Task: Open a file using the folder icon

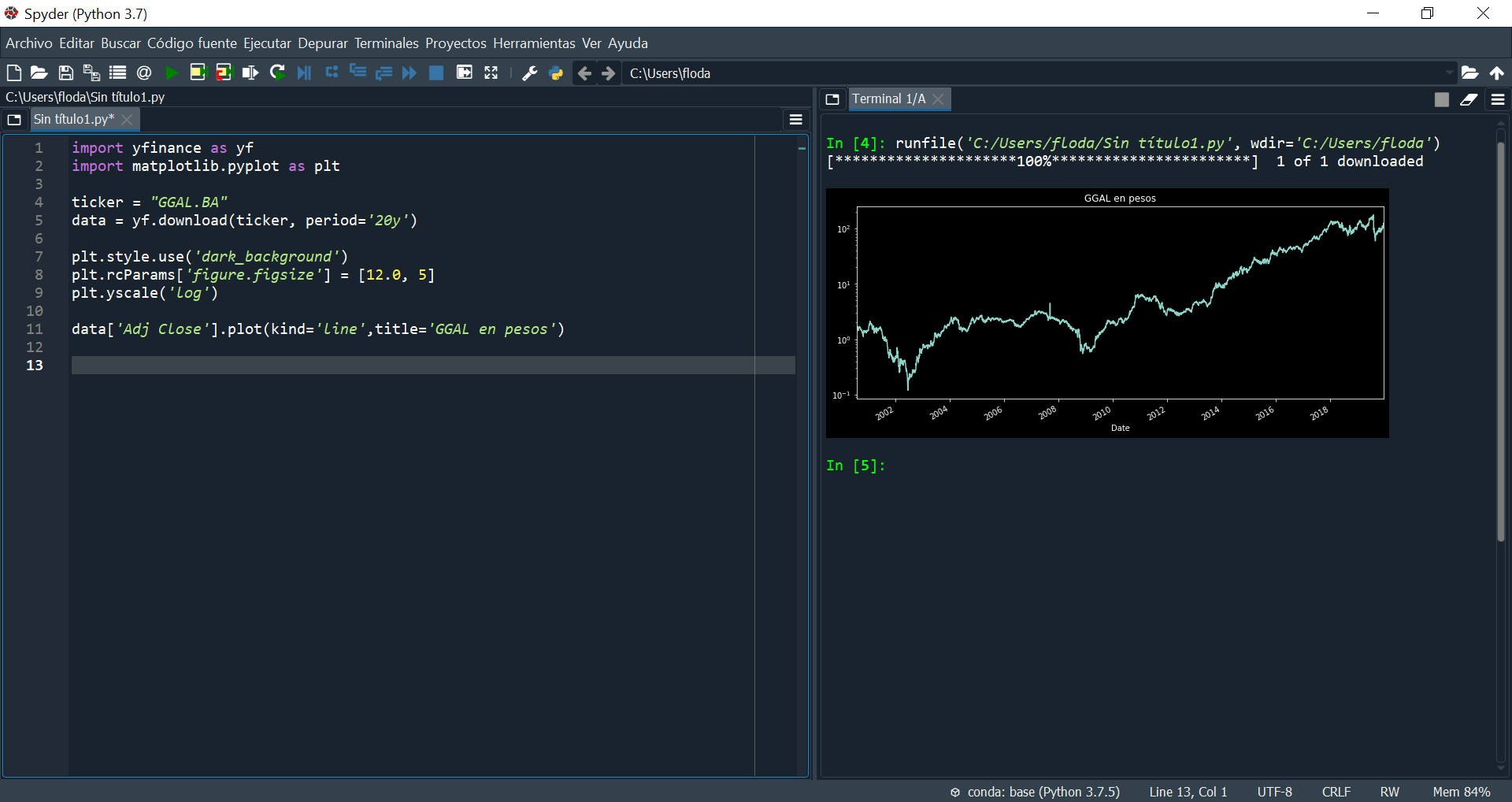Action: tap(39, 73)
